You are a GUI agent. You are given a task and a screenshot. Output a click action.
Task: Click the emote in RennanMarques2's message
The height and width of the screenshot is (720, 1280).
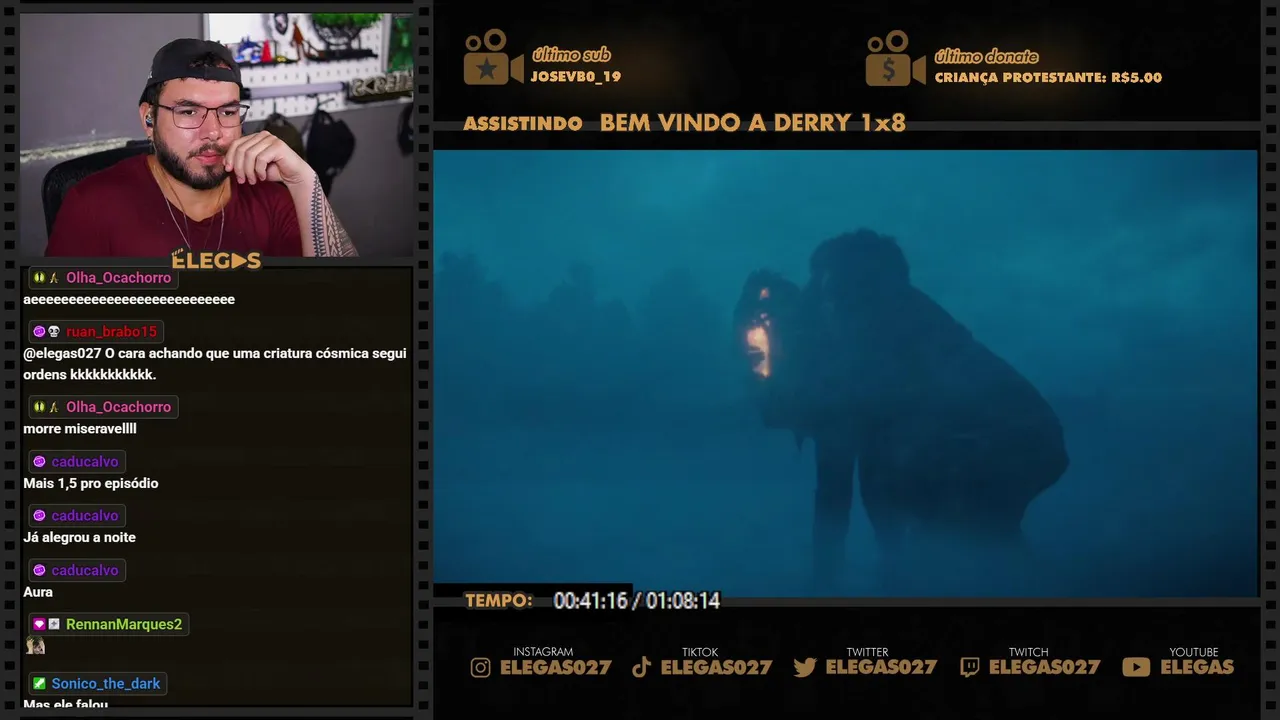35,646
